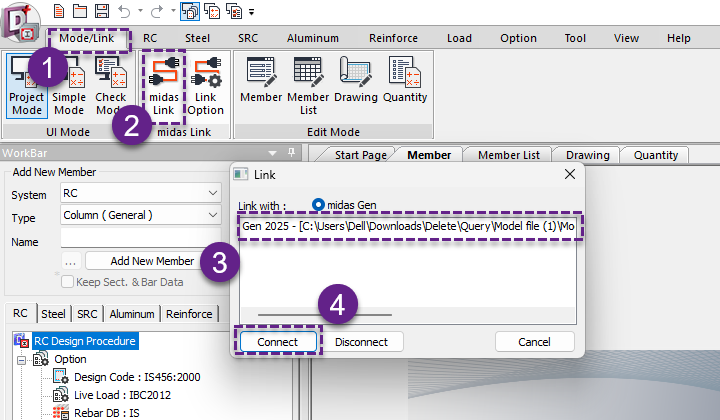Select Member edit mode icon
This screenshot has width=720, height=420.
tap(261, 80)
